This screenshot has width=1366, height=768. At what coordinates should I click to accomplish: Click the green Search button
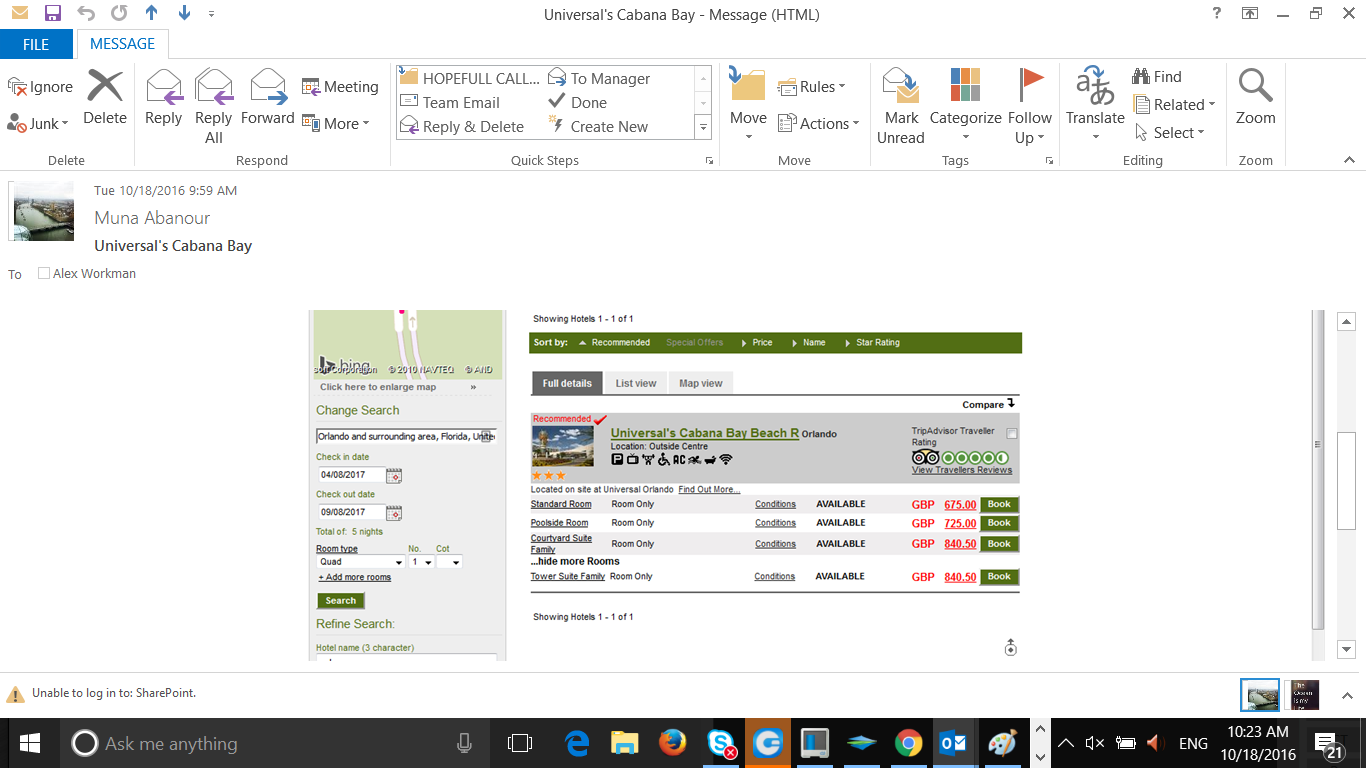tap(340, 601)
